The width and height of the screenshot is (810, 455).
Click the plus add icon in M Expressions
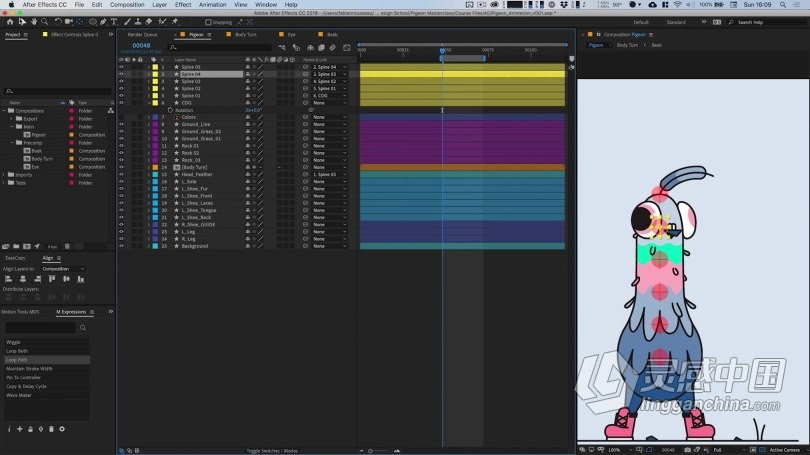tap(20, 429)
